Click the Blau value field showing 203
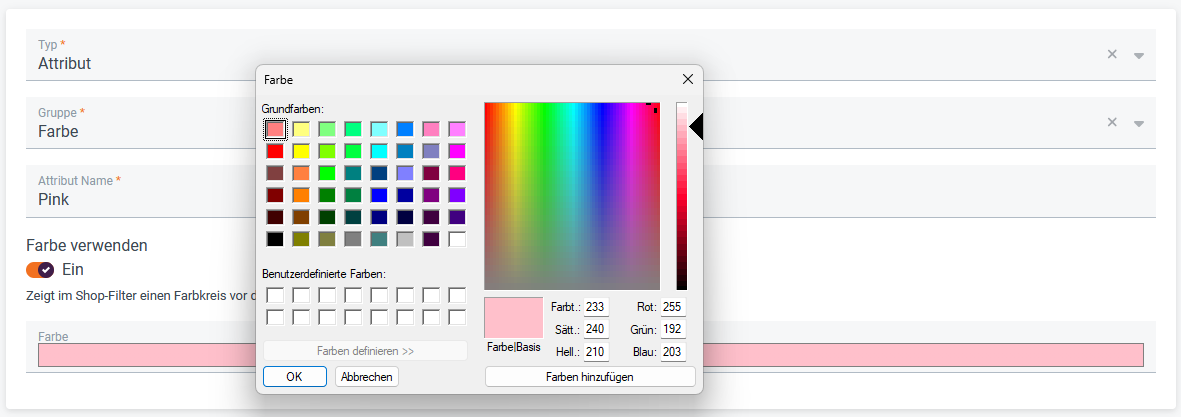 pos(673,352)
